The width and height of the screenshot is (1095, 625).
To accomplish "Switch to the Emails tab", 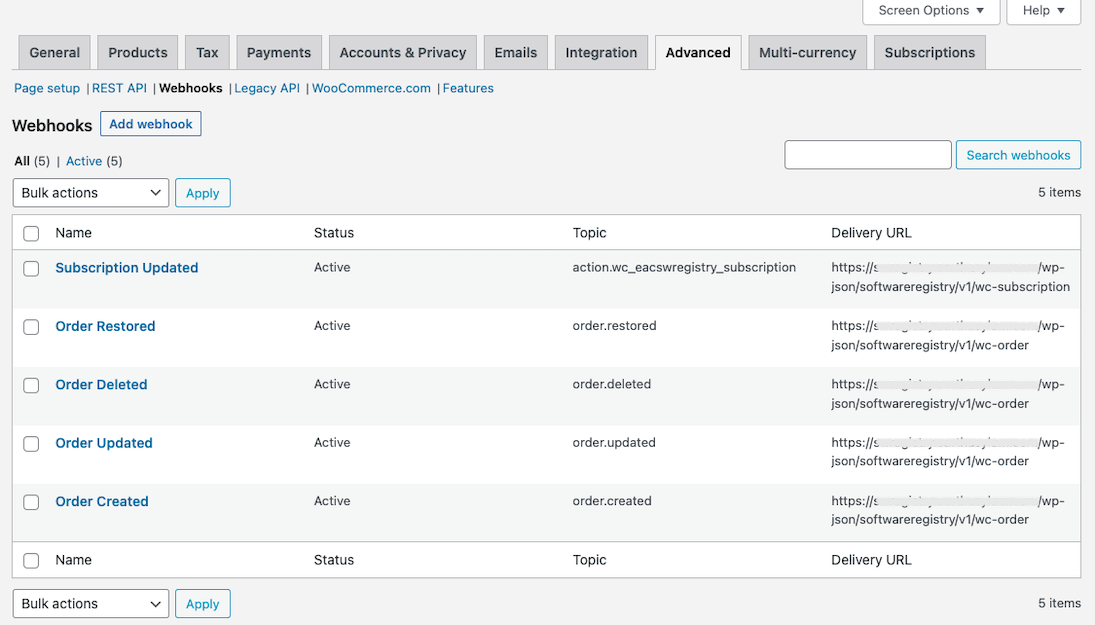I will click(x=515, y=53).
